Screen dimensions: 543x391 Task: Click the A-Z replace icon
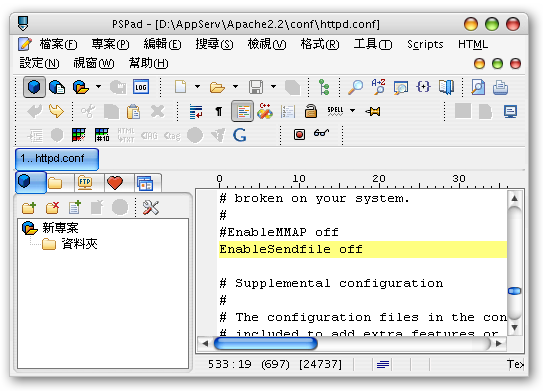pos(378,86)
